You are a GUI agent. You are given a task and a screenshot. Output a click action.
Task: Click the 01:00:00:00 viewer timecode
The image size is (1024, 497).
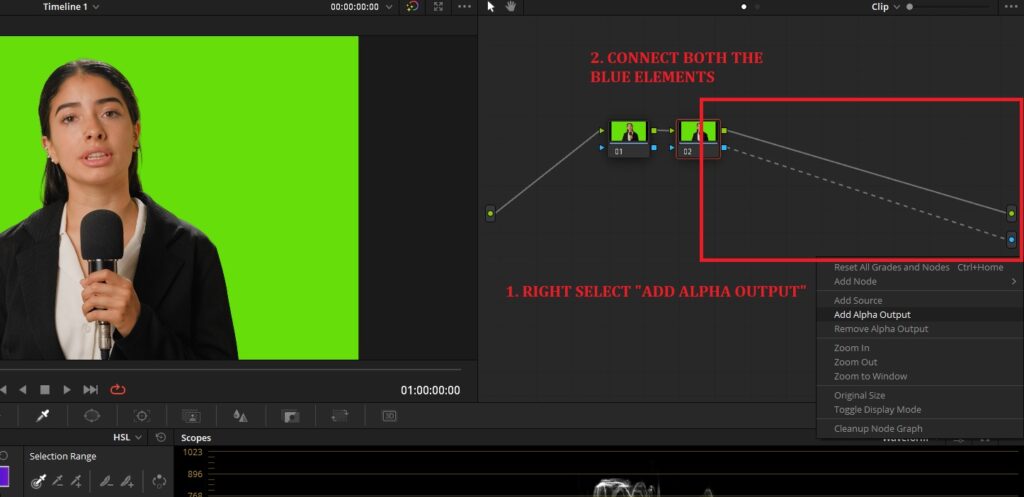430,390
